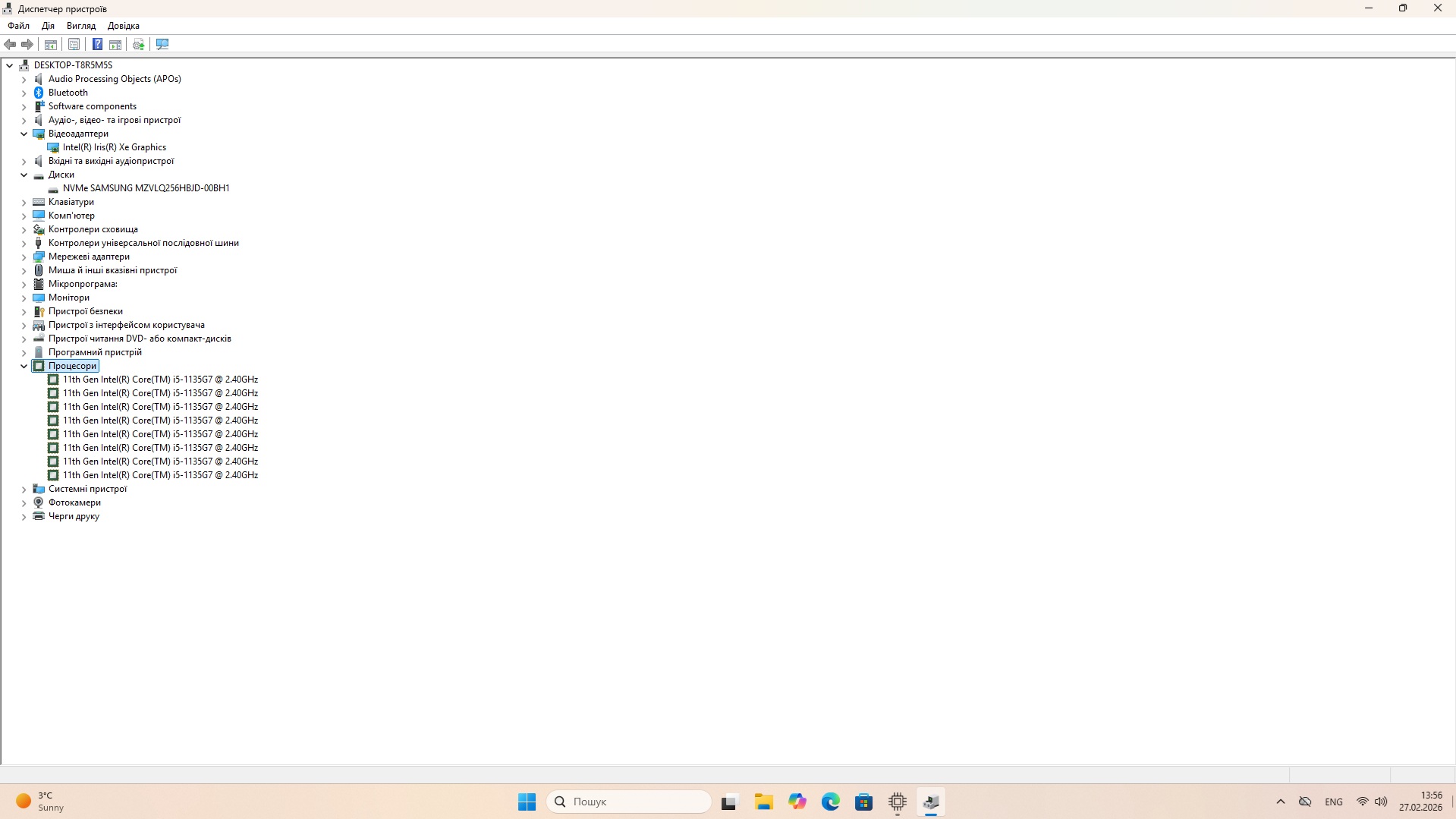Open the blue question mark Help icon
This screenshot has height=819, width=1456.
[97, 45]
